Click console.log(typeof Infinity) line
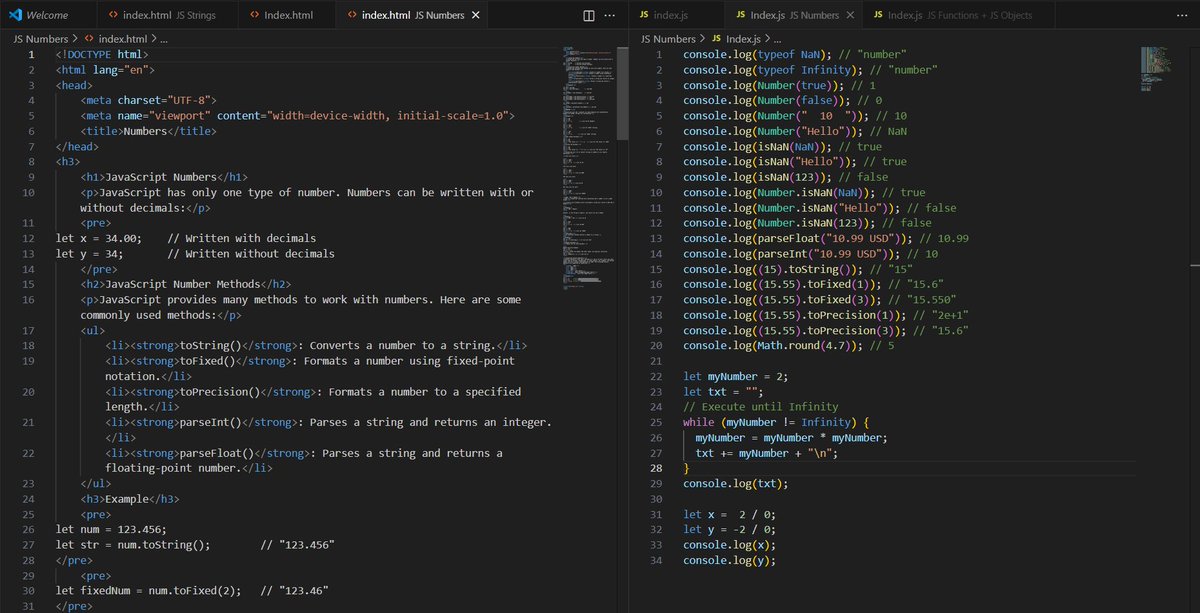This screenshot has width=1200, height=613. [x=810, y=70]
